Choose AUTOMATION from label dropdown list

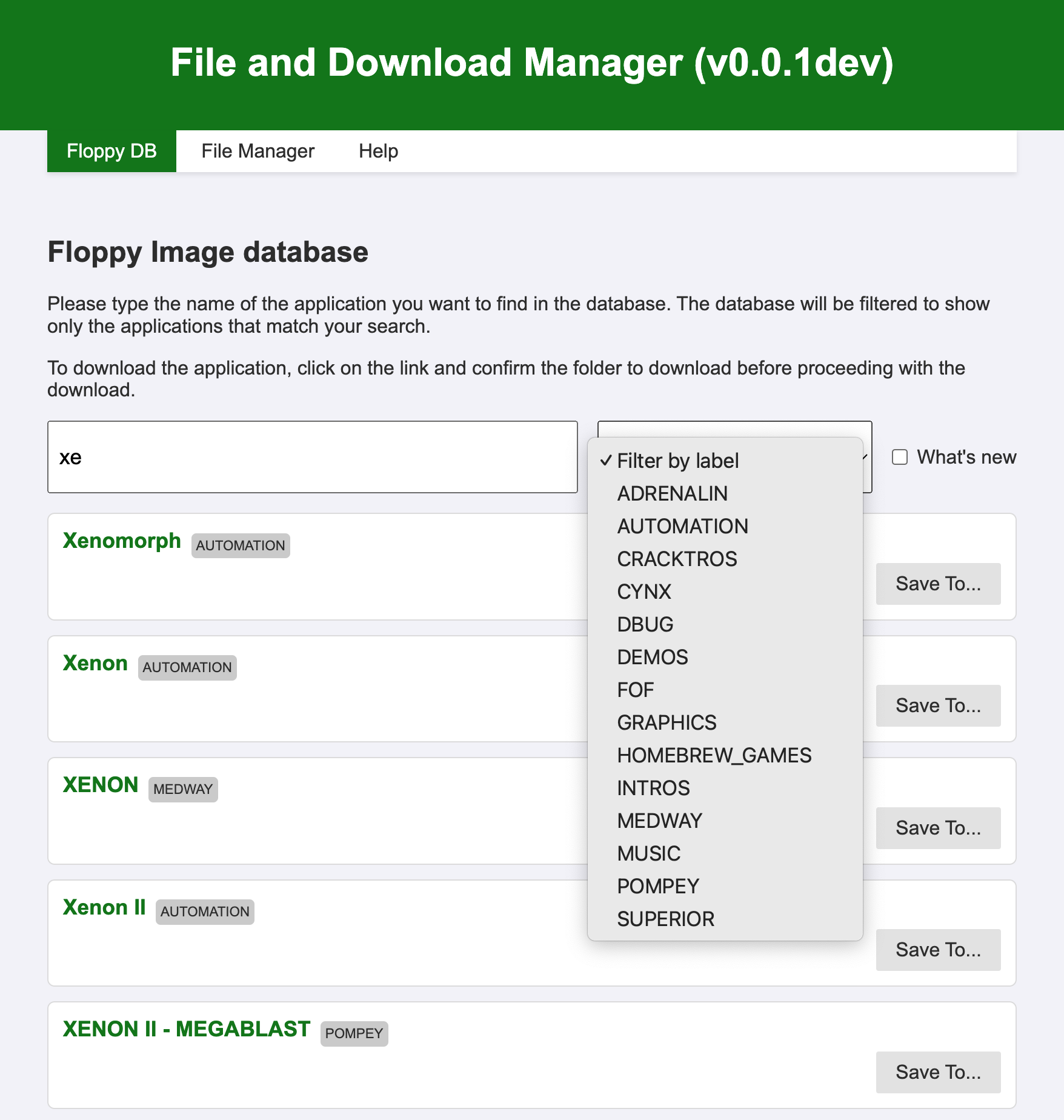[x=725, y=526]
